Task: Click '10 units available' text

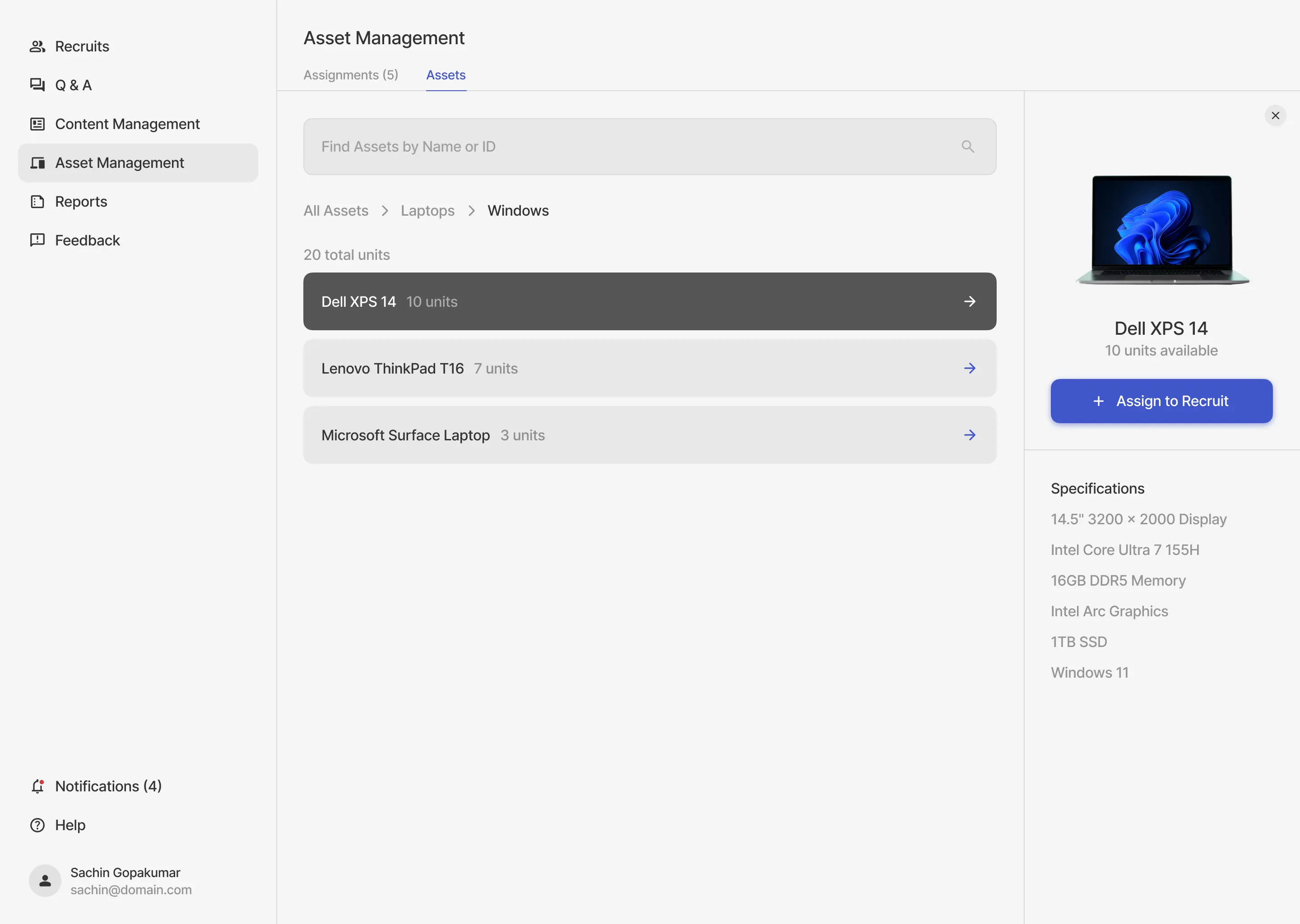Action: pos(1161,351)
